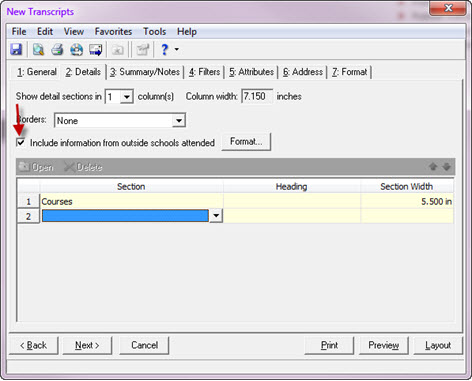
Task: Click the move down arrow in grid toolbar
Action: coord(447,166)
